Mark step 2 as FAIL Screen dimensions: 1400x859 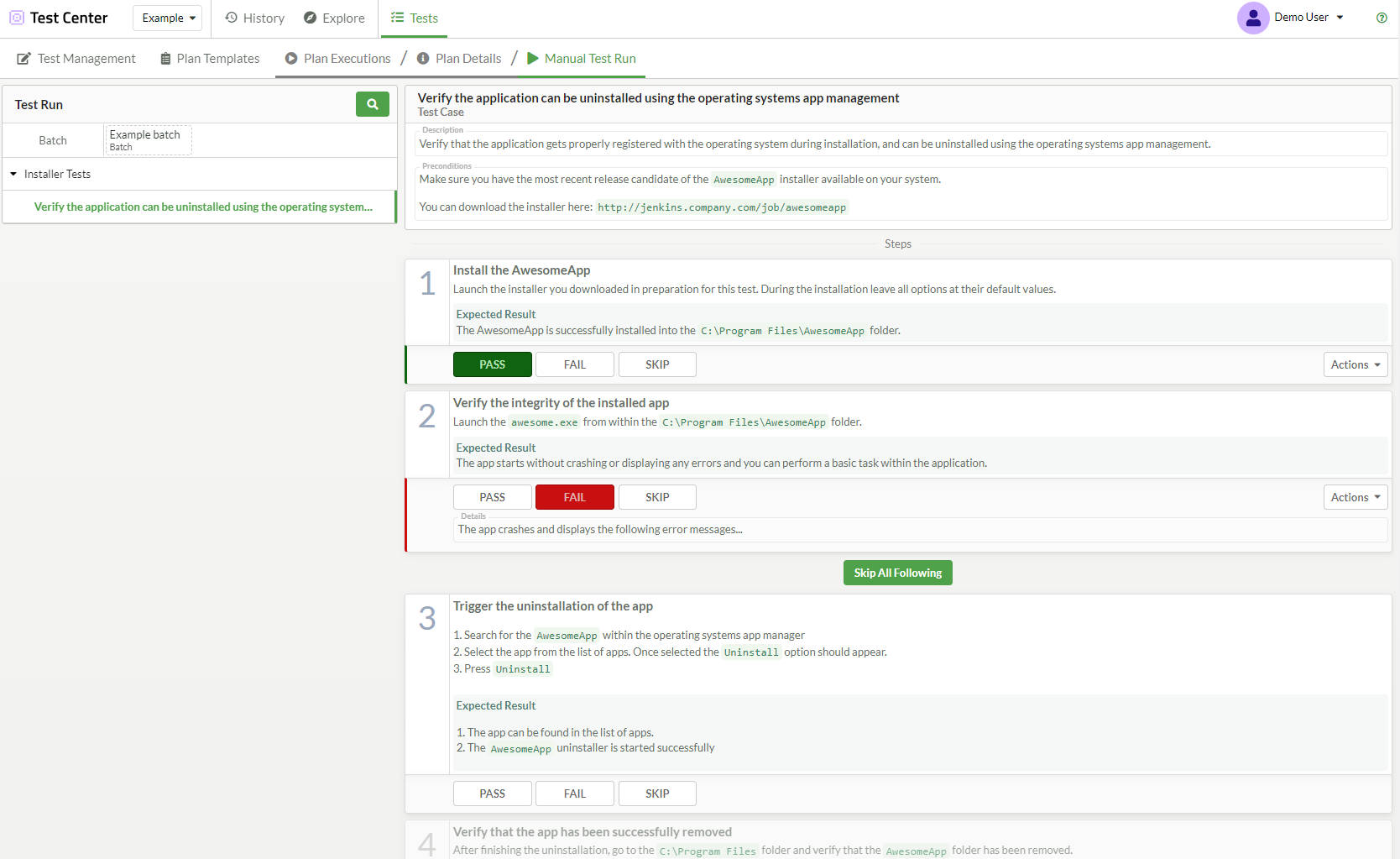574,497
